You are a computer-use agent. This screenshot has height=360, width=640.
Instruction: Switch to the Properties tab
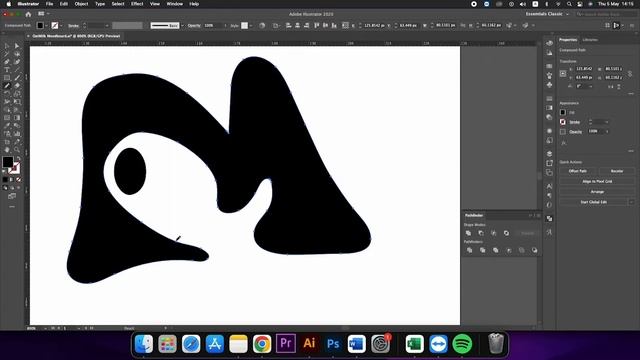click(568, 40)
